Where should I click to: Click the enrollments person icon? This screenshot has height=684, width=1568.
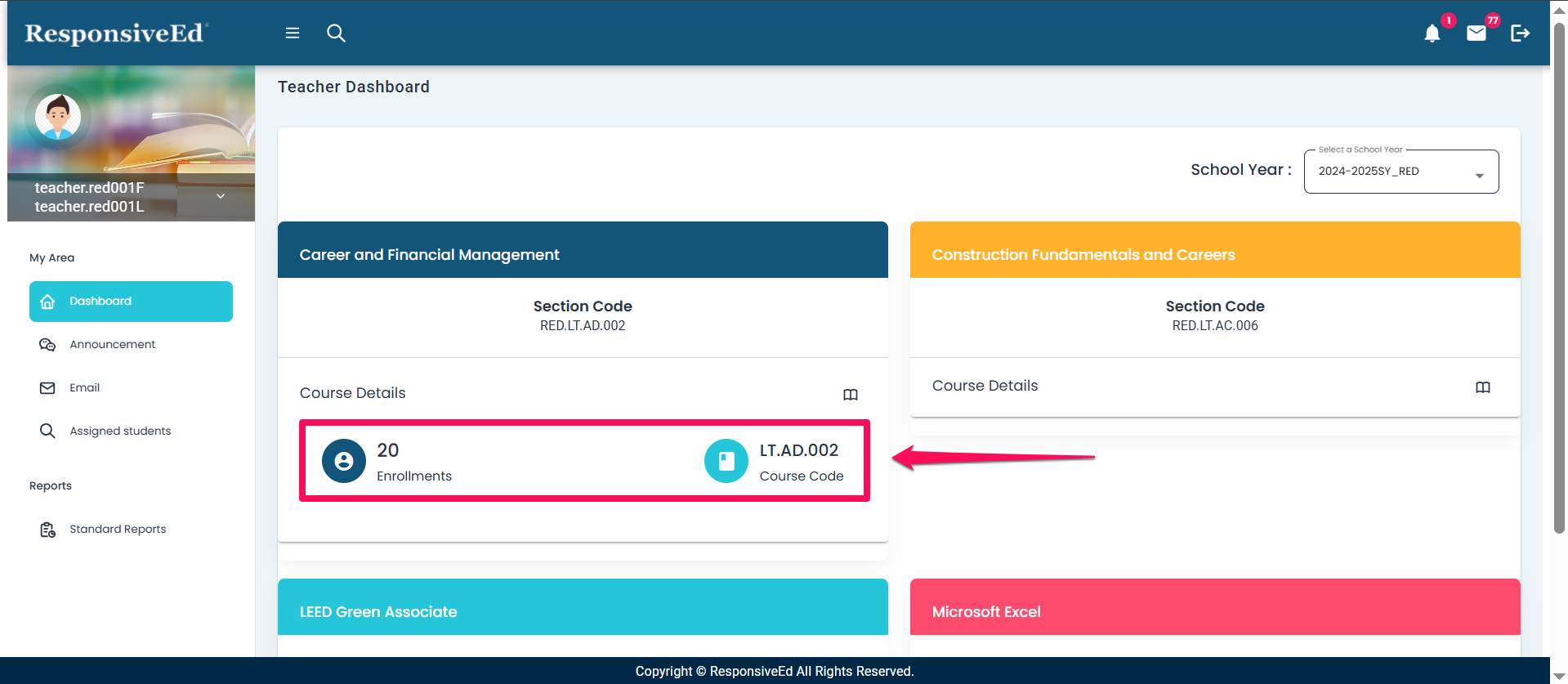click(343, 462)
